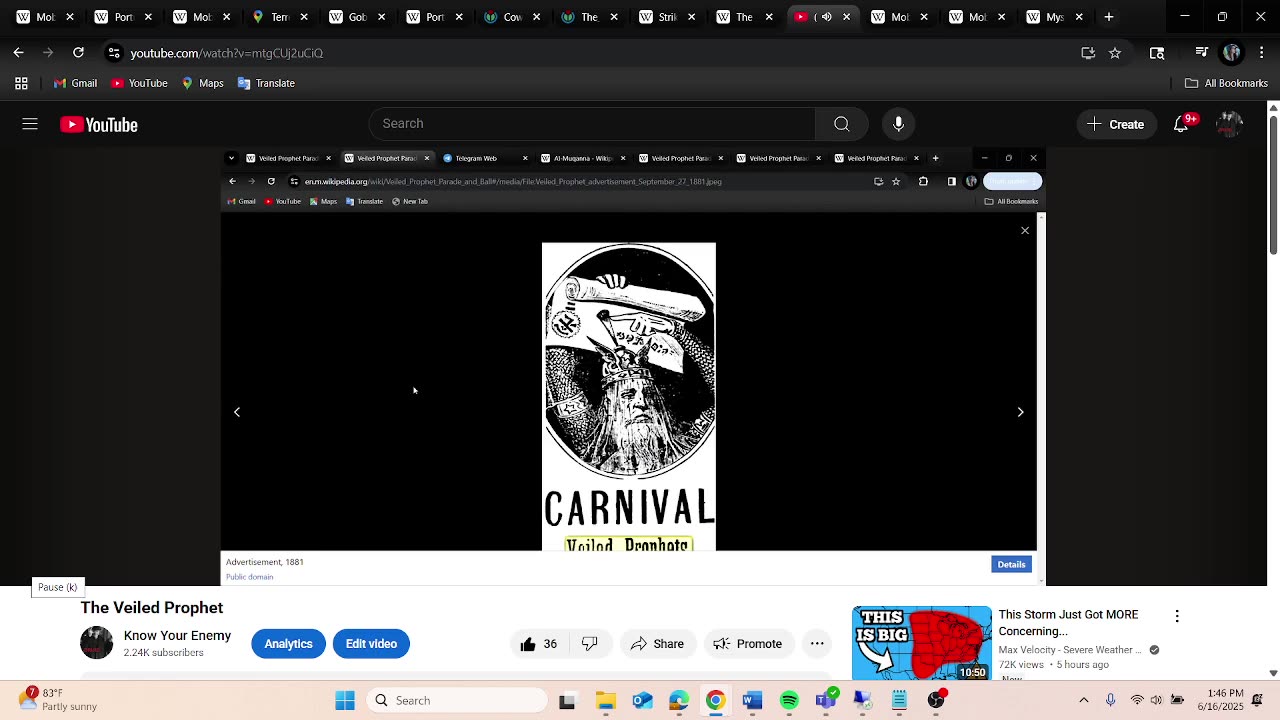Click The Veiled Prophet video title
Viewport: 1280px width, 720px height.
click(152, 608)
